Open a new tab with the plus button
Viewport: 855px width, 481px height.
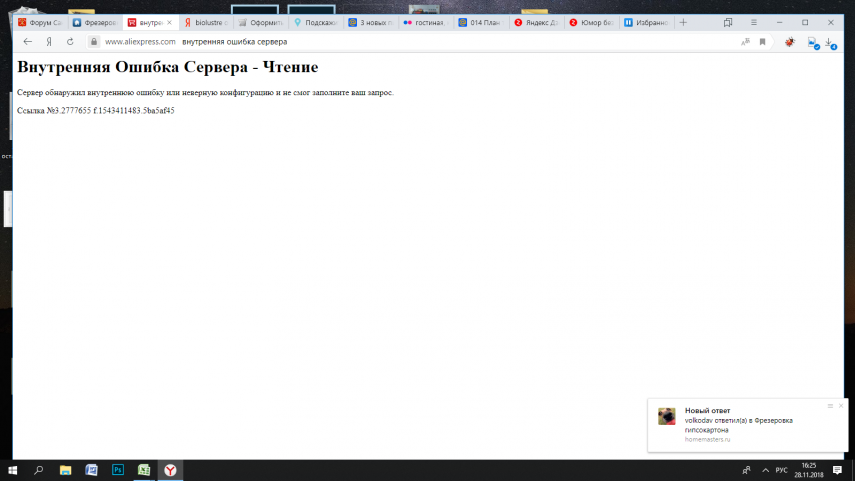[x=684, y=22]
